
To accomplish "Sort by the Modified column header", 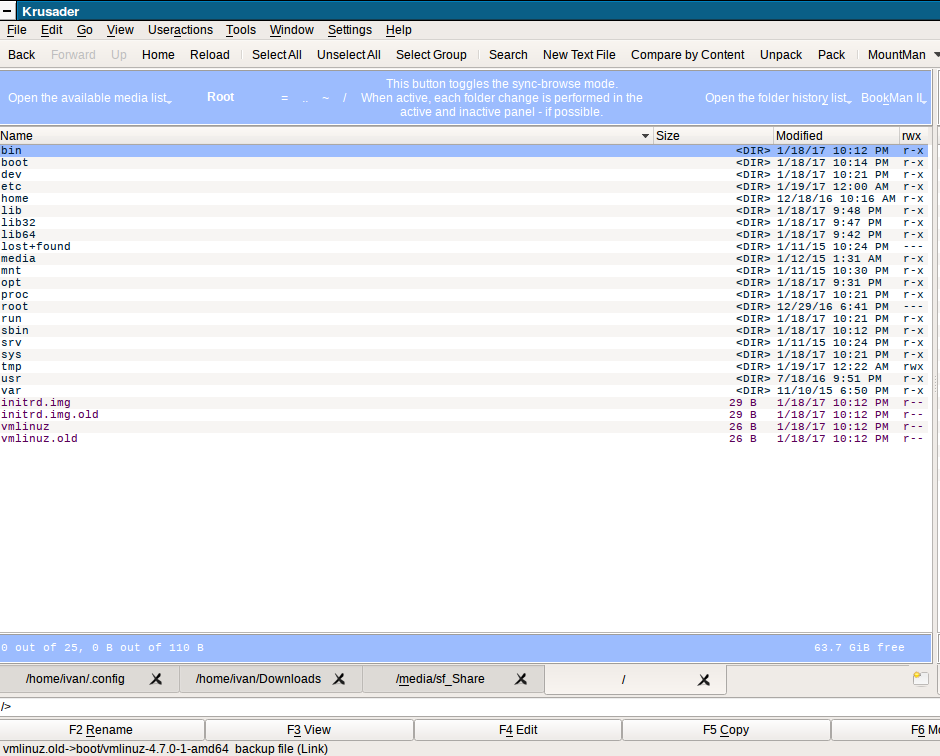I will point(836,136).
